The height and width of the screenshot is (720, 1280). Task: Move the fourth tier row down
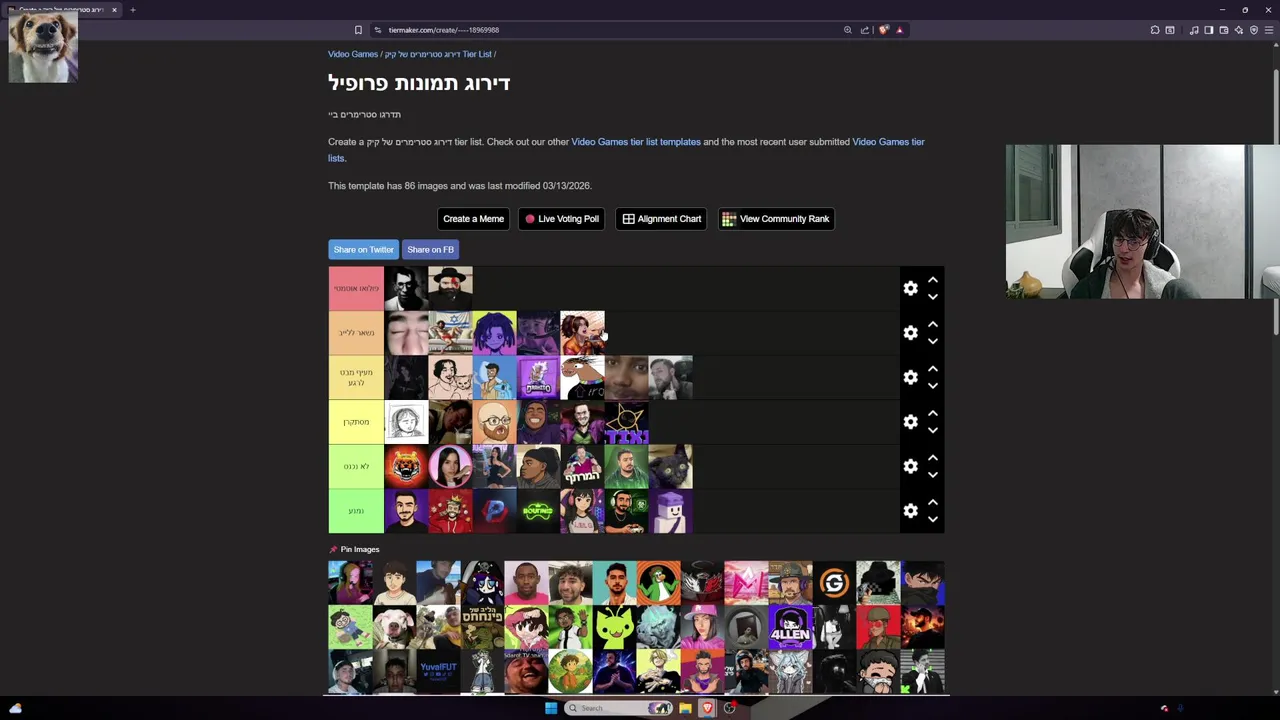932,430
